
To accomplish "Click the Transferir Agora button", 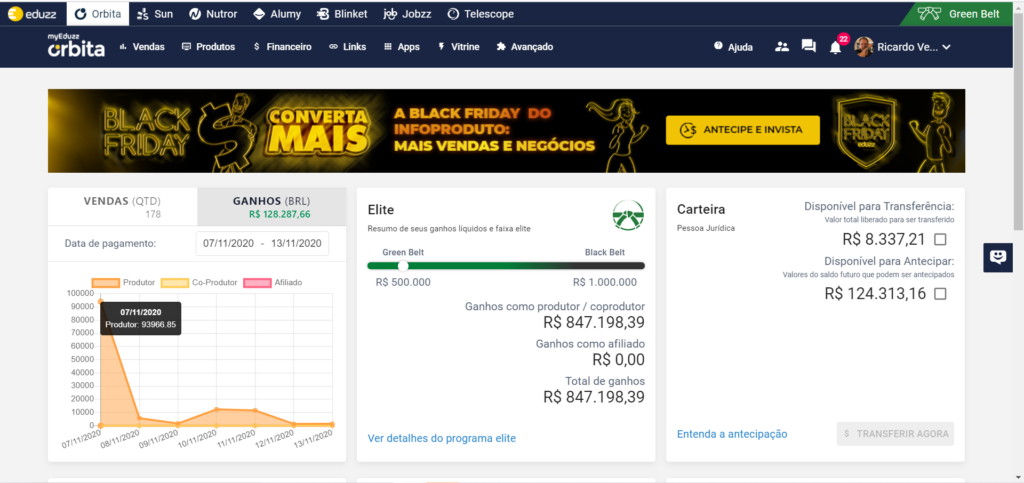I will [895, 433].
